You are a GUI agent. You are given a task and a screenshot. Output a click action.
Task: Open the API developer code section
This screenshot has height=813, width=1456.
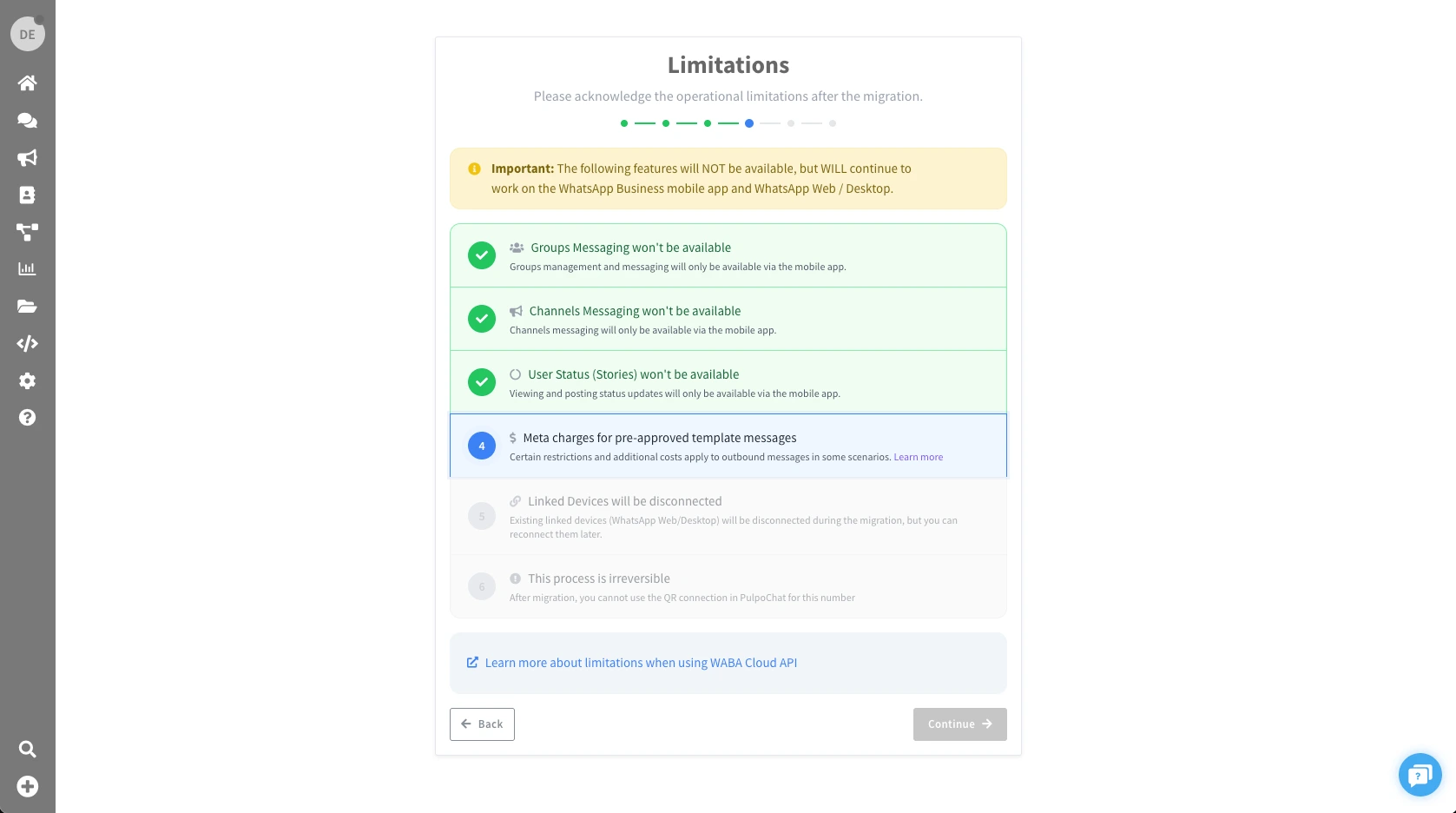pyautogui.click(x=27, y=344)
